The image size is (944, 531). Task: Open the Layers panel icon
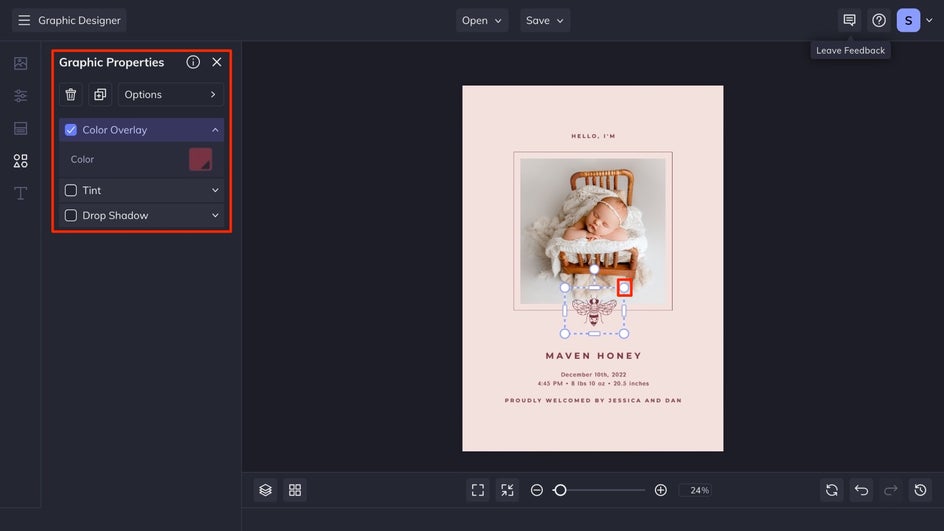click(266, 490)
